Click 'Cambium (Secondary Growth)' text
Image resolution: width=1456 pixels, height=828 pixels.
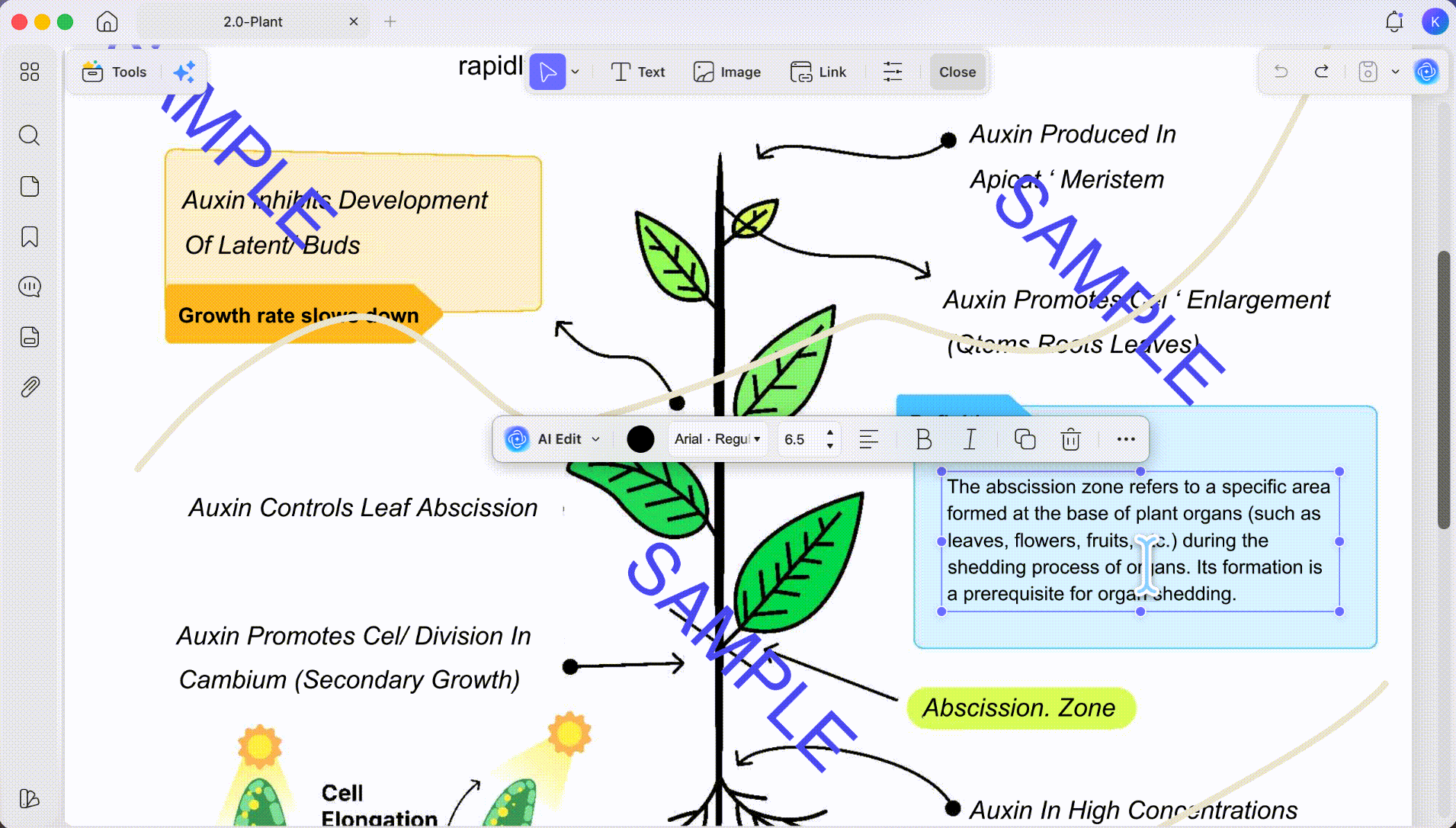point(349,679)
